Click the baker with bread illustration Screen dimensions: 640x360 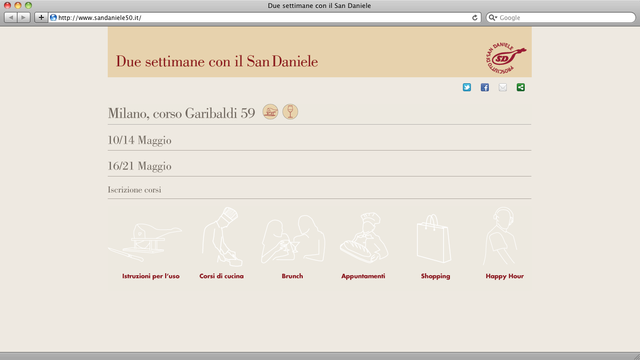pos(364,238)
